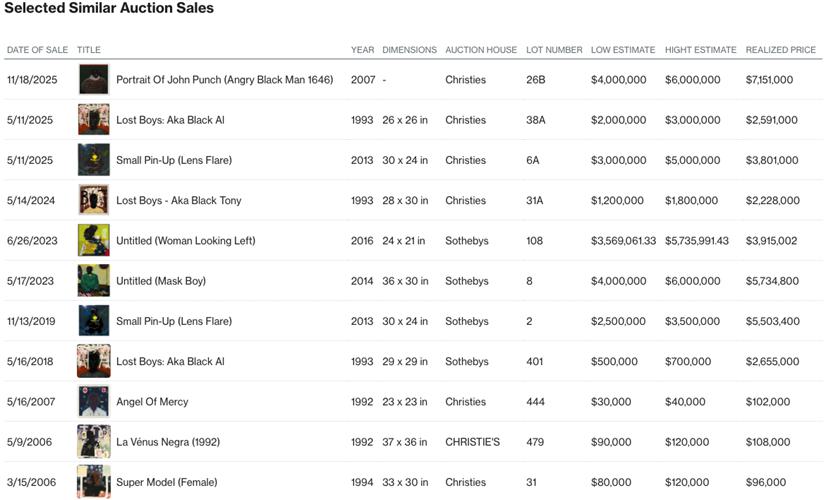The image size is (826, 500).
Task: Click the Angel Of Mercy thumbnail
Action: coord(93,402)
